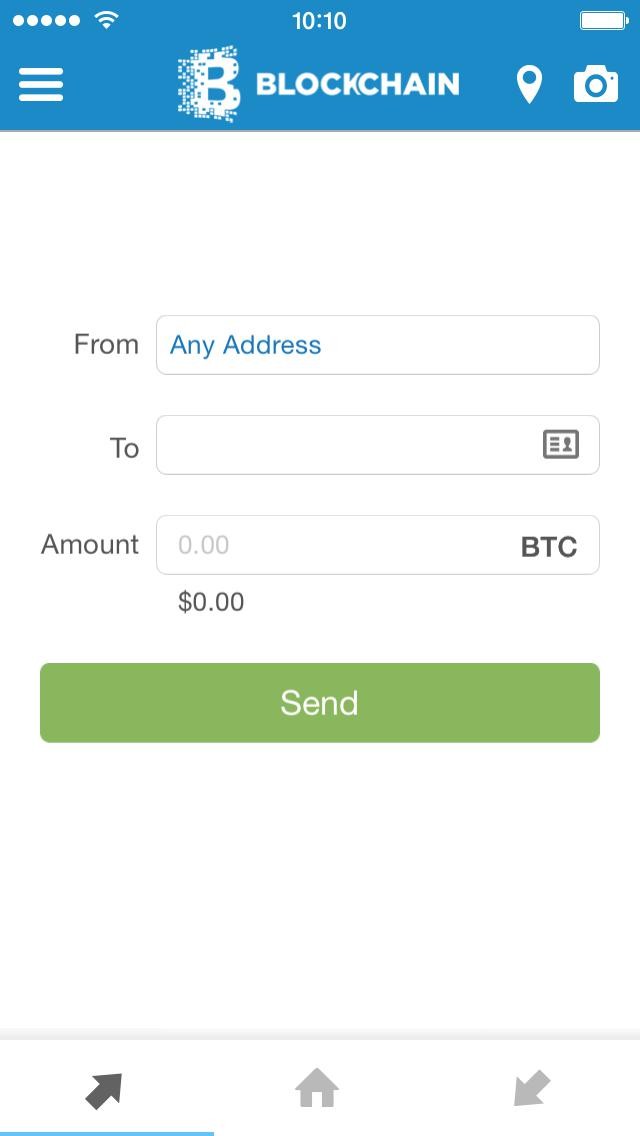640x1136 pixels.
Task: Focus the To recipient address field
Action: [345, 445]
